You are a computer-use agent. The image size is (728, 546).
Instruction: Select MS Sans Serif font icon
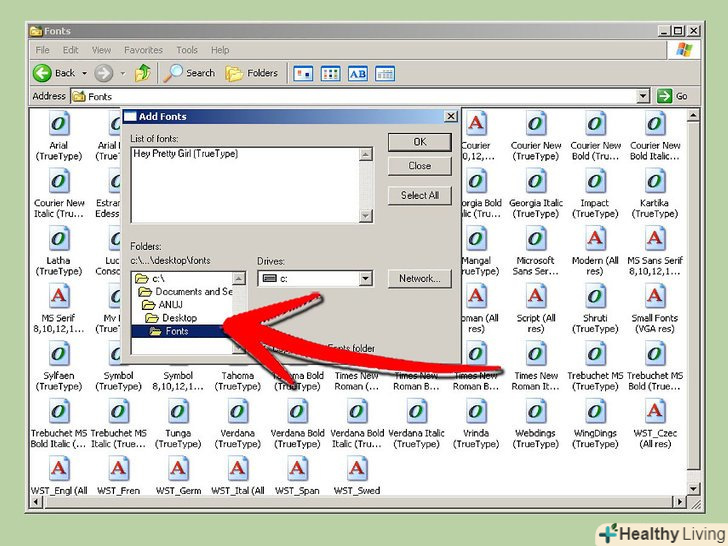(x=655, y=239)
